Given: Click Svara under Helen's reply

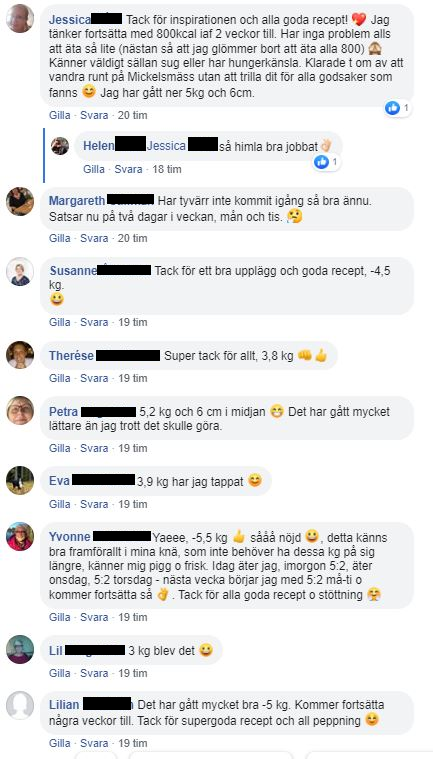Looking at the screenshot, I should point(128,169).
